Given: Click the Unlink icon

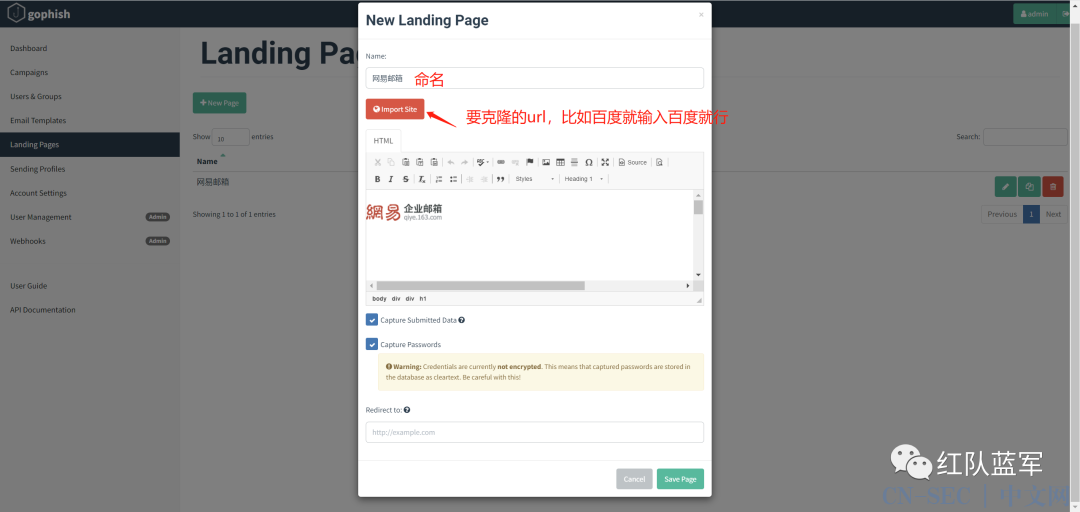Looking at the screenshot, I should 515,162.
